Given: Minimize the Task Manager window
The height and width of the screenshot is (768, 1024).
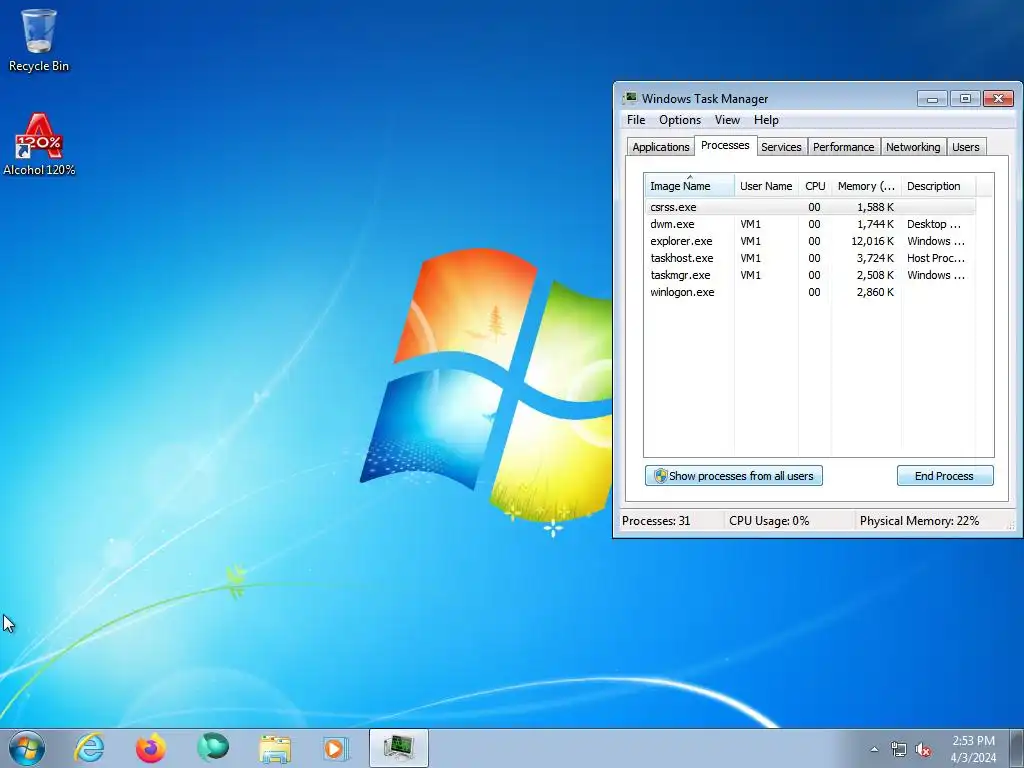Looking at the screenshot, I should click(x=932, y=99).
